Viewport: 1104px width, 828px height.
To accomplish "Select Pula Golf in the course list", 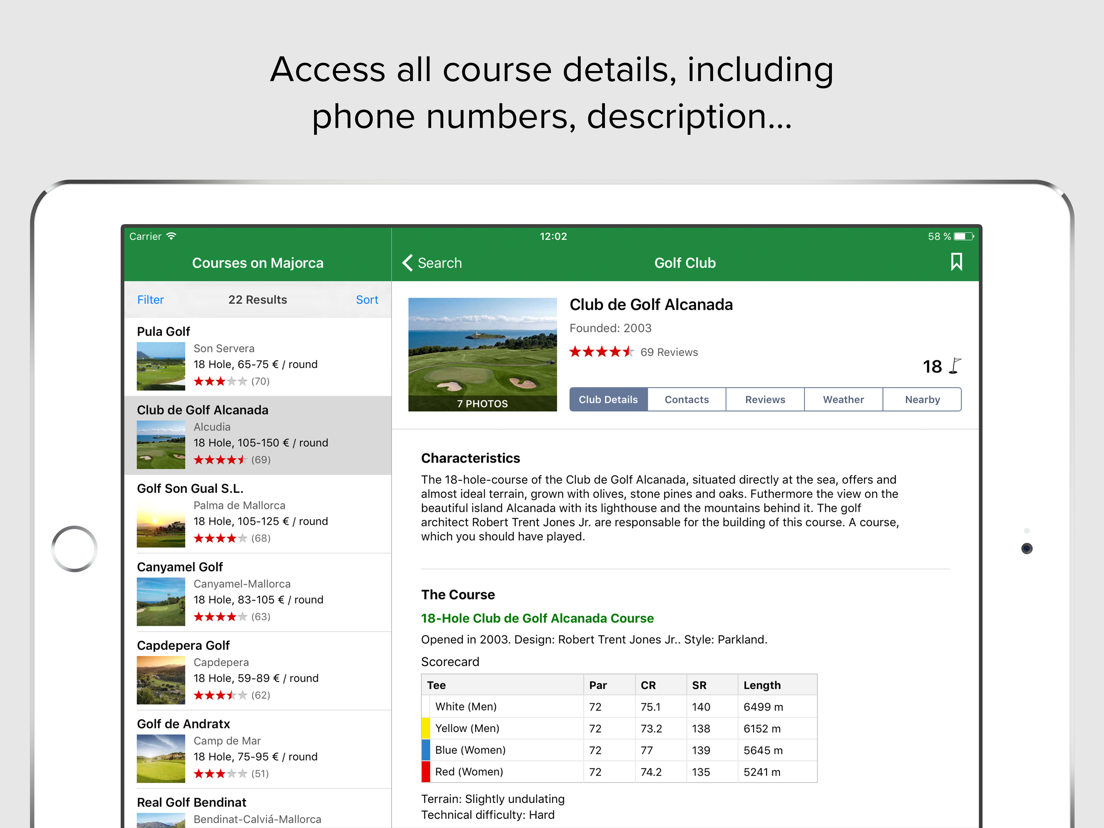I will pyautogui.click(x=258, y=356).
